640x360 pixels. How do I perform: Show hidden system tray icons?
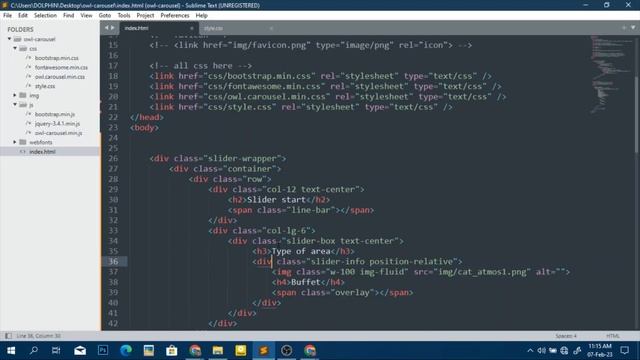530,351
